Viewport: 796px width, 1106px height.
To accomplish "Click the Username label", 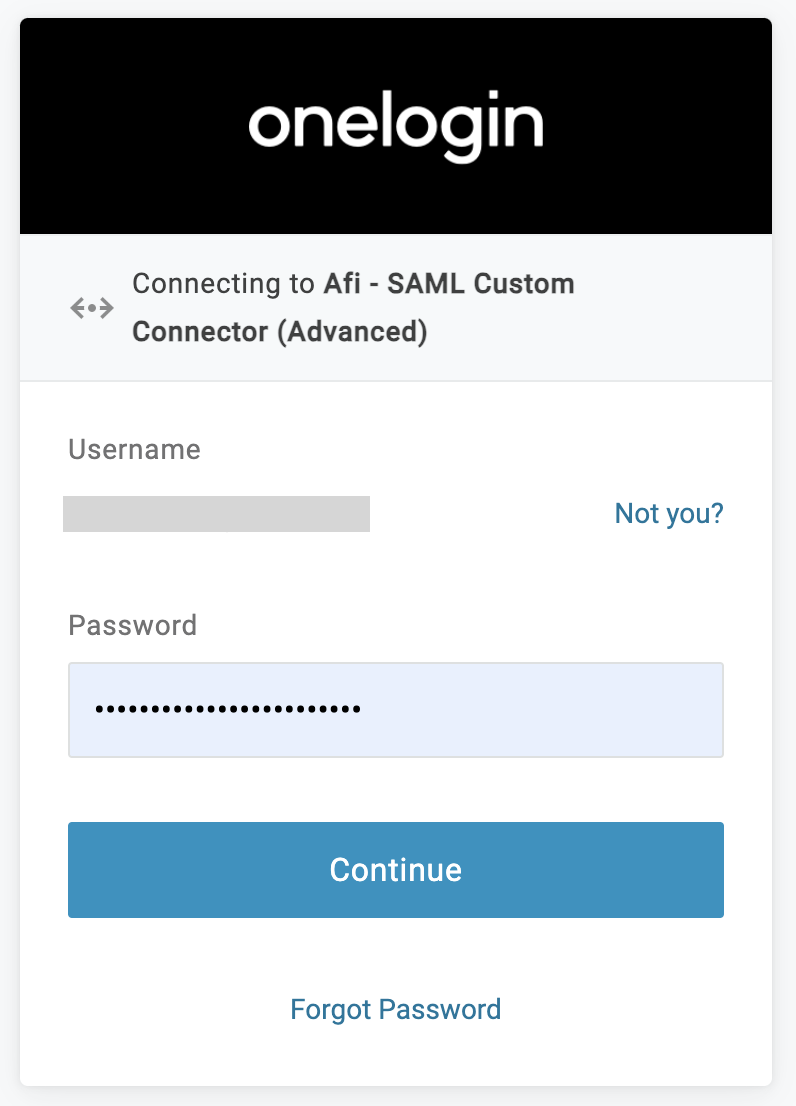I will 134,450.
